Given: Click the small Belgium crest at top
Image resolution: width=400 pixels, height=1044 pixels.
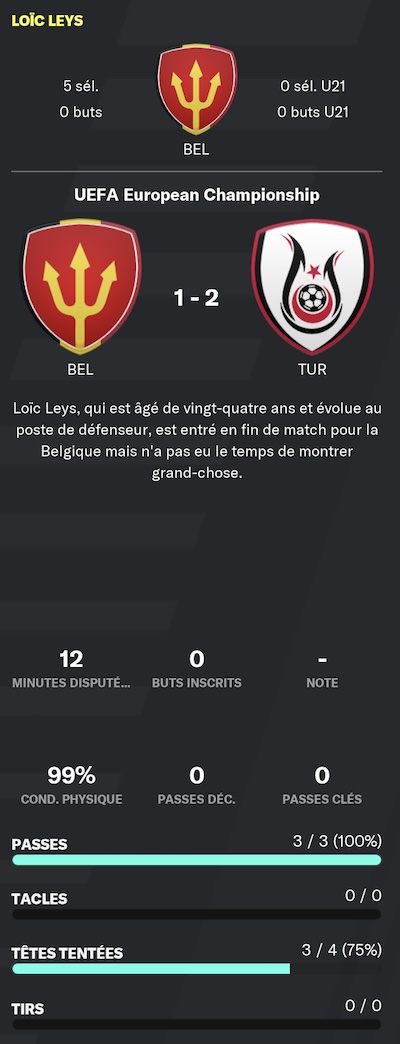Looking at the screenshot, I should point(196,89).
